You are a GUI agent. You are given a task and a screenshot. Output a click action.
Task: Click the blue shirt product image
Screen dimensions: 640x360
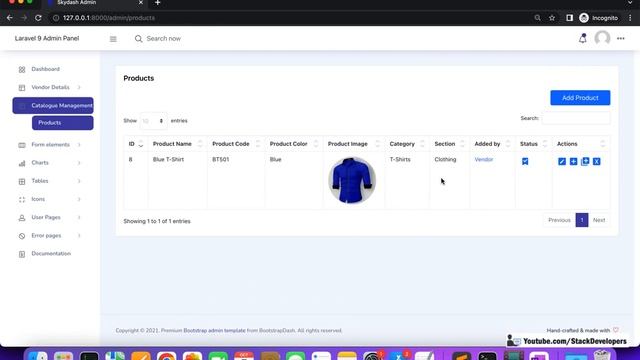(352, 180)
